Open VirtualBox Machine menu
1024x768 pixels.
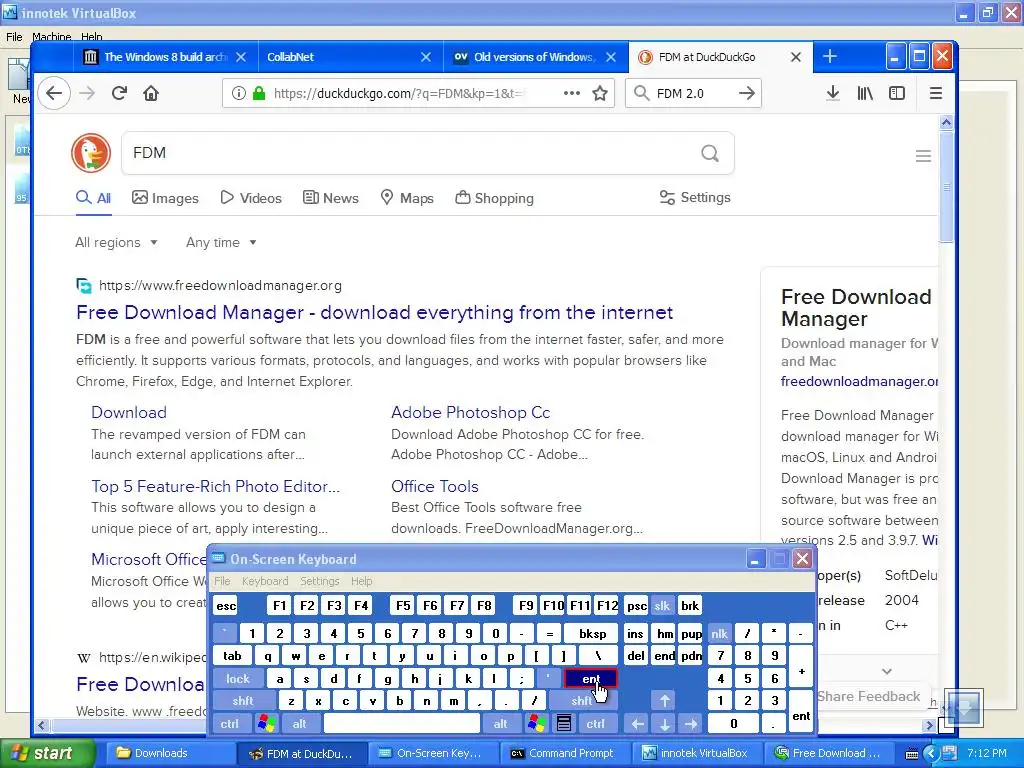click(52, 37)
